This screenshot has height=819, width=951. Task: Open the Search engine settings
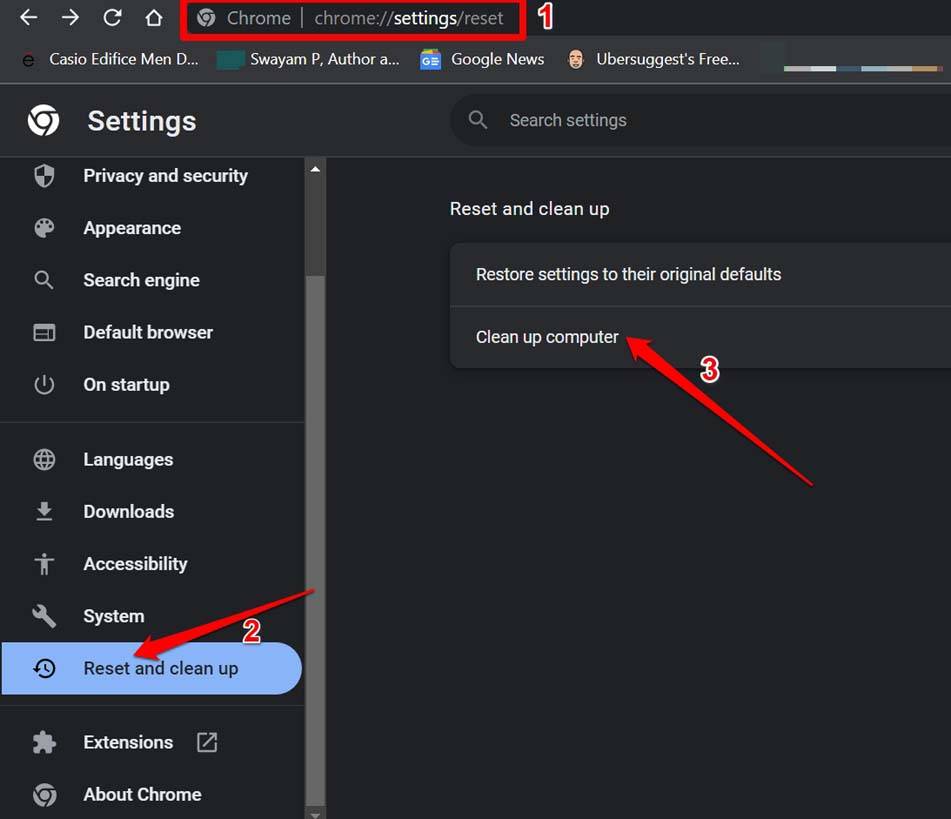coord(141,280)
